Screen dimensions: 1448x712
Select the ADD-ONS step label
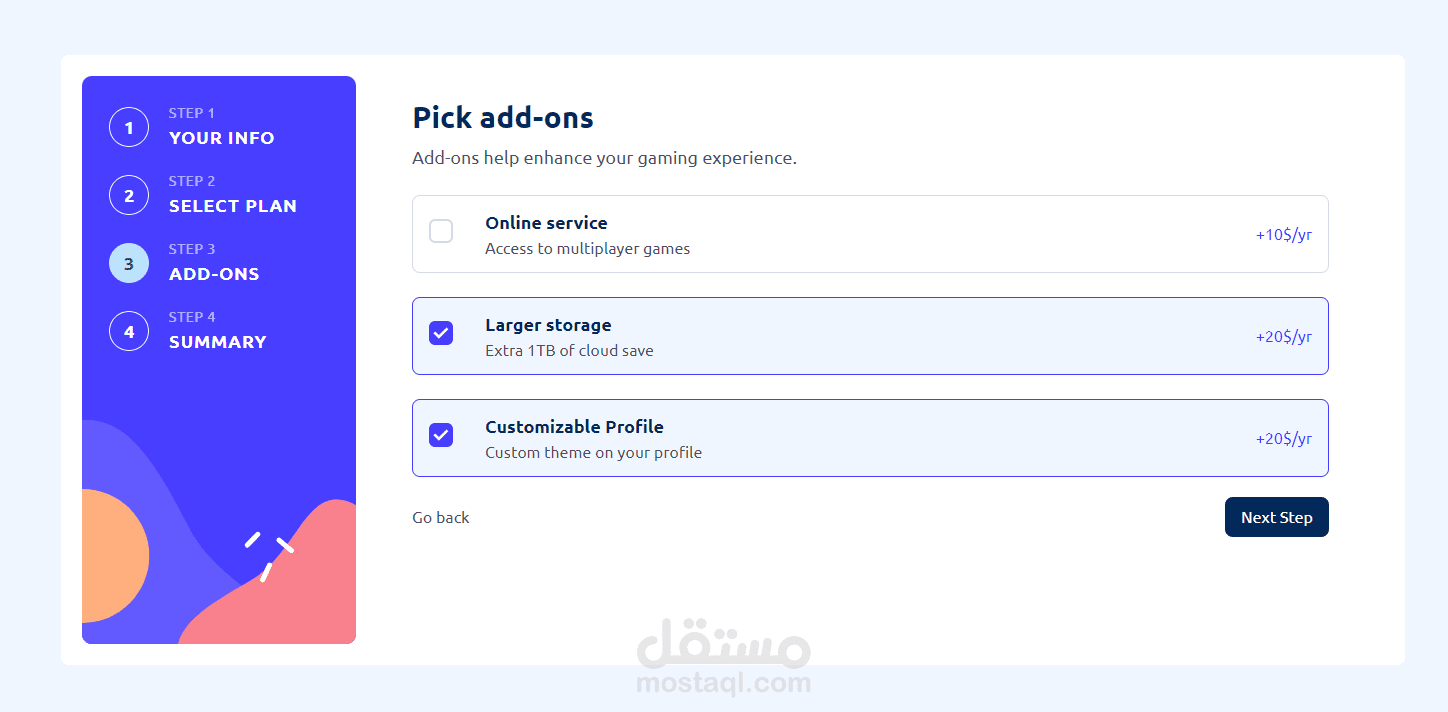click(x=214, y=274)
